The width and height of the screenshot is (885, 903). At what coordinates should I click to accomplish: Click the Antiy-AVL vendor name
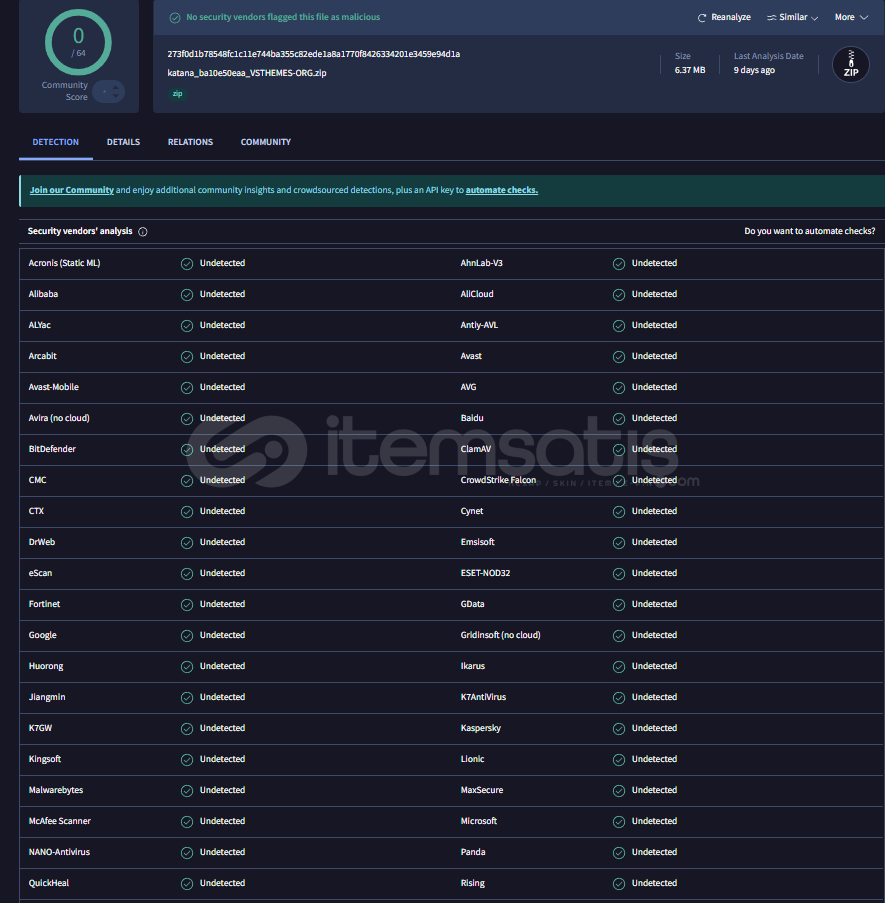click(x=479, y=325)
